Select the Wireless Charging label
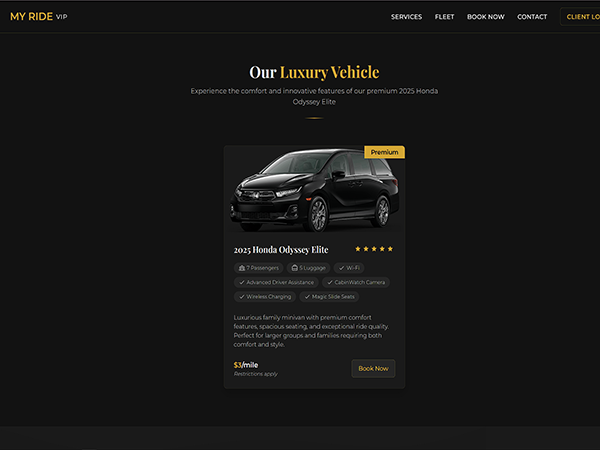600x450 pixels. click(x=269, y=297)
